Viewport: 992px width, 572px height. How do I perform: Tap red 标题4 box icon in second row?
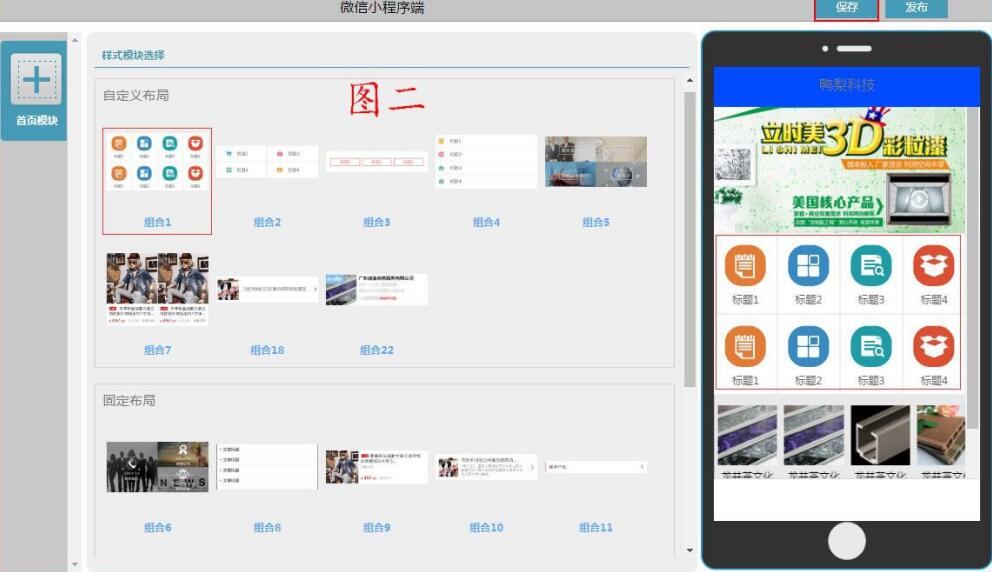pyautogui.click(x=933, y=345)
